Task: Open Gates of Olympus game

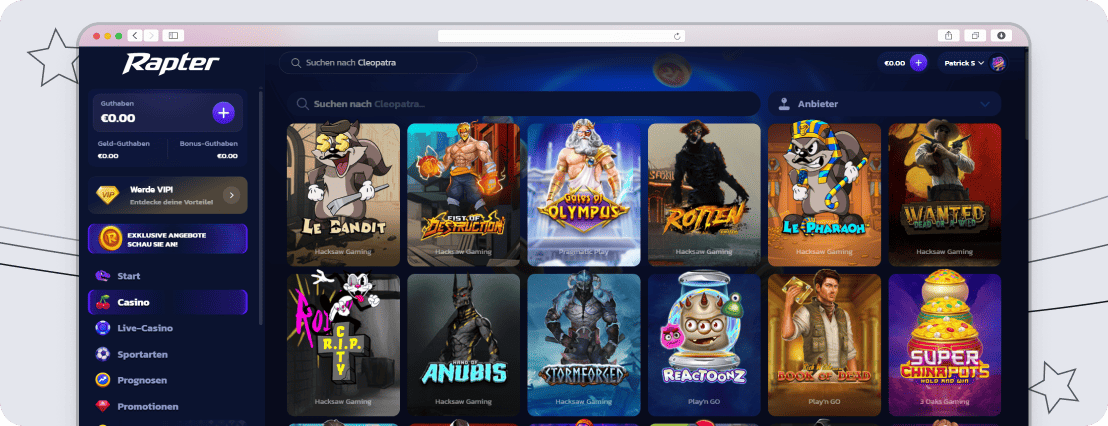Action: pyautogui.click(x=584, y=194)
